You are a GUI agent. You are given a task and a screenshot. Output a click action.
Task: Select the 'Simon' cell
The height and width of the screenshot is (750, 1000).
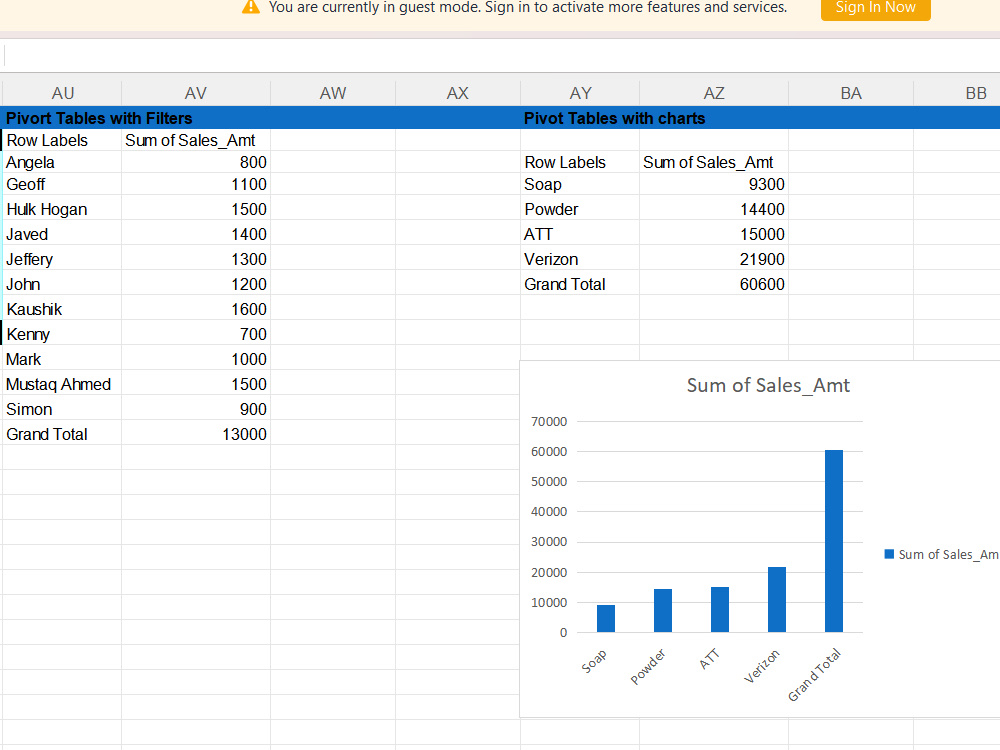point(62,409)
